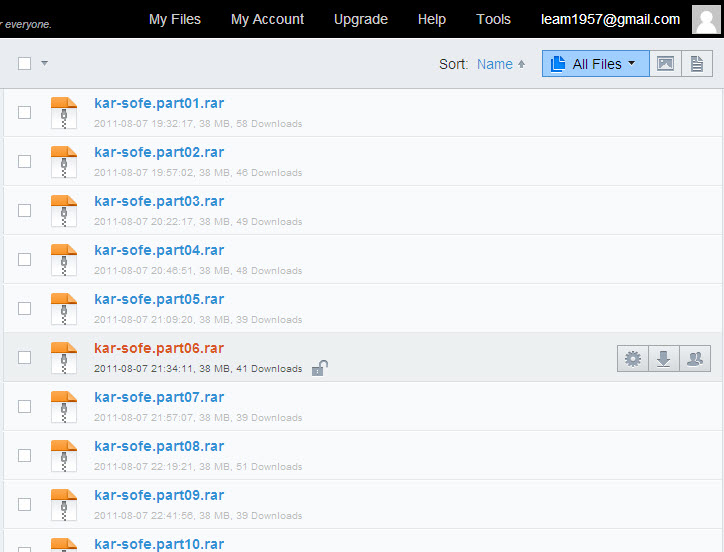Screen dimensions: 724x552
Task: Open the Sort Name dropdown
Action: [x=495, y=64]
